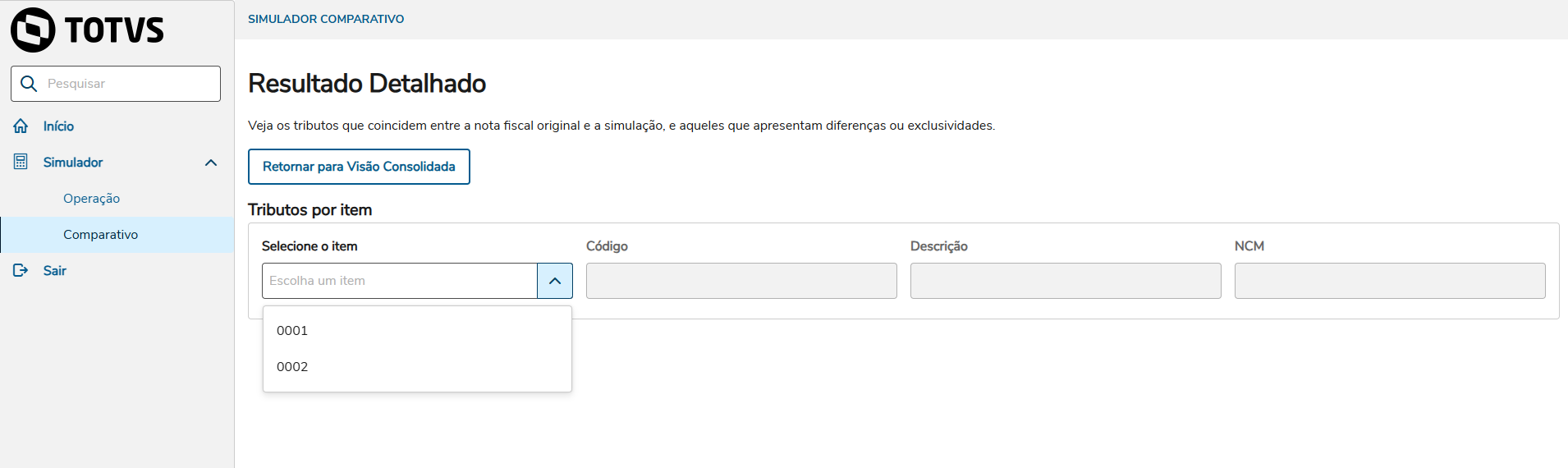This screenshot has height=468, width=1568.
Task: Click the TOTVS logo icon
Action: point(33,30)
